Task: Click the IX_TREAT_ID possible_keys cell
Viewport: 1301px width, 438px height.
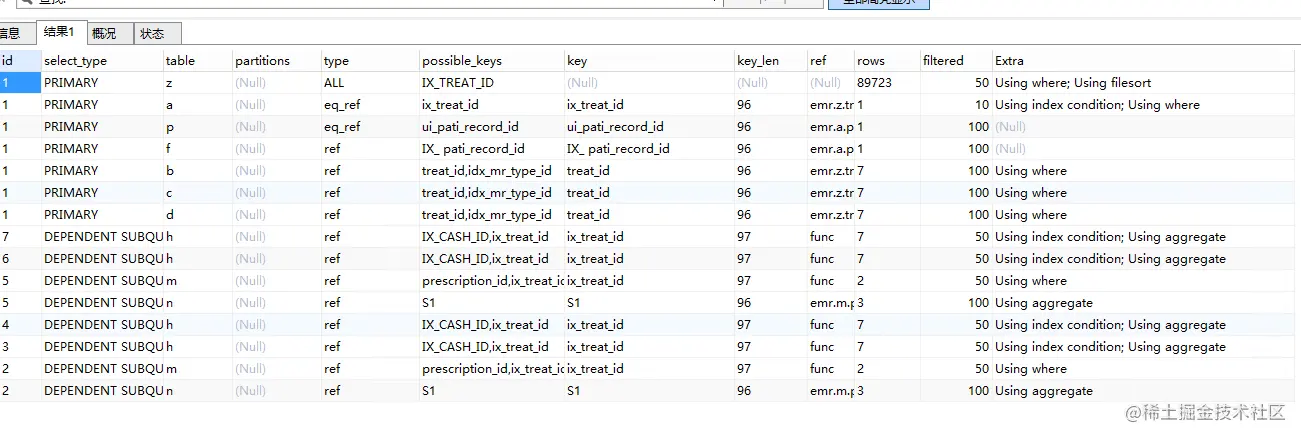Action: coord(491,82)
